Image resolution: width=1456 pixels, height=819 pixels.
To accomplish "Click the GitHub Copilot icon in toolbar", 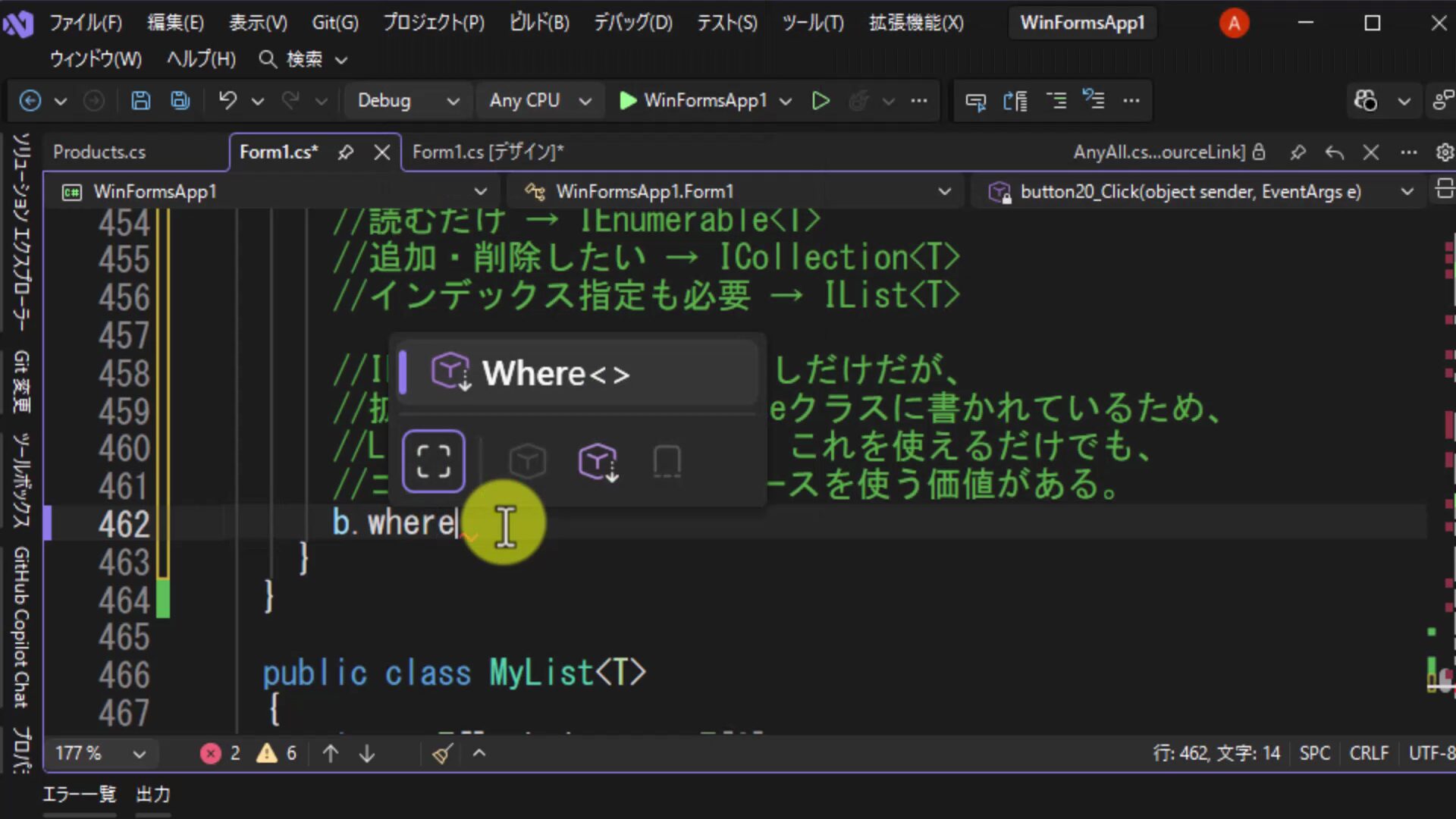I will pyautogui.click(x=1366, y=101).
